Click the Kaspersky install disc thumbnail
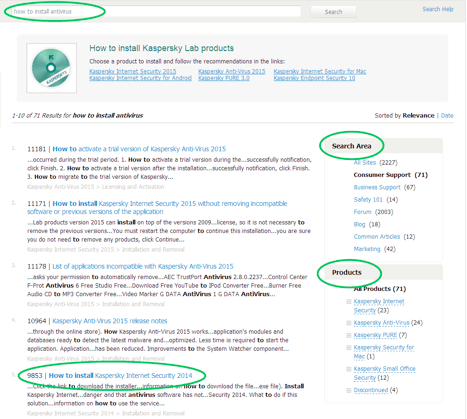This screenshot has height=419, width=467. pos(52,68)
